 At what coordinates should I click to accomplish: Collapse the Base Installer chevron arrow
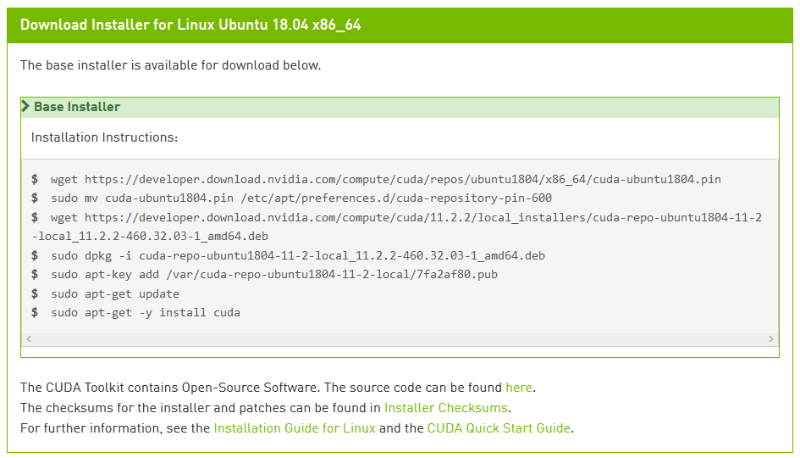[x=26, y=107]
